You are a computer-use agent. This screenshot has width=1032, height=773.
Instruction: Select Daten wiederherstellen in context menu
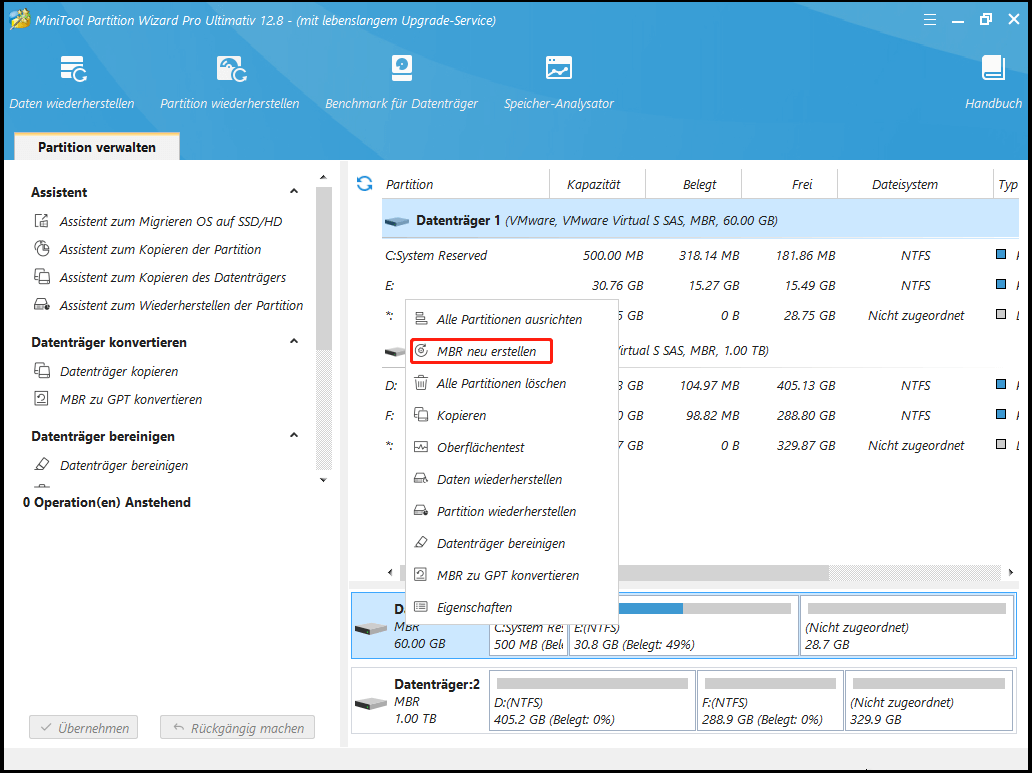(511, 479)
